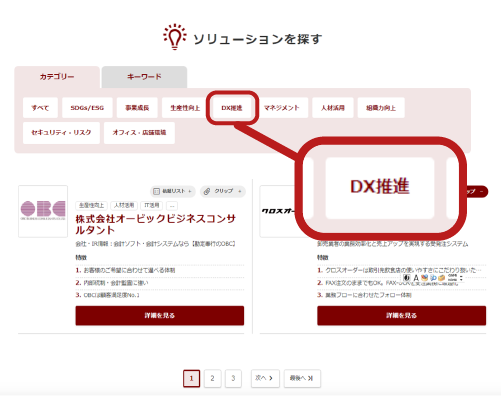Viewport: 501px width, 401px height.
Task: Open the キーワード tab
Action: pos(144,77)
